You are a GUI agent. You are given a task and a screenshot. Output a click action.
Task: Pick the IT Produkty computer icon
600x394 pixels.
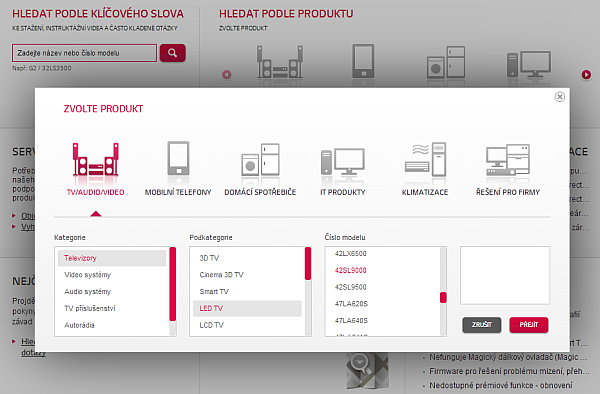tap(342, 162)
